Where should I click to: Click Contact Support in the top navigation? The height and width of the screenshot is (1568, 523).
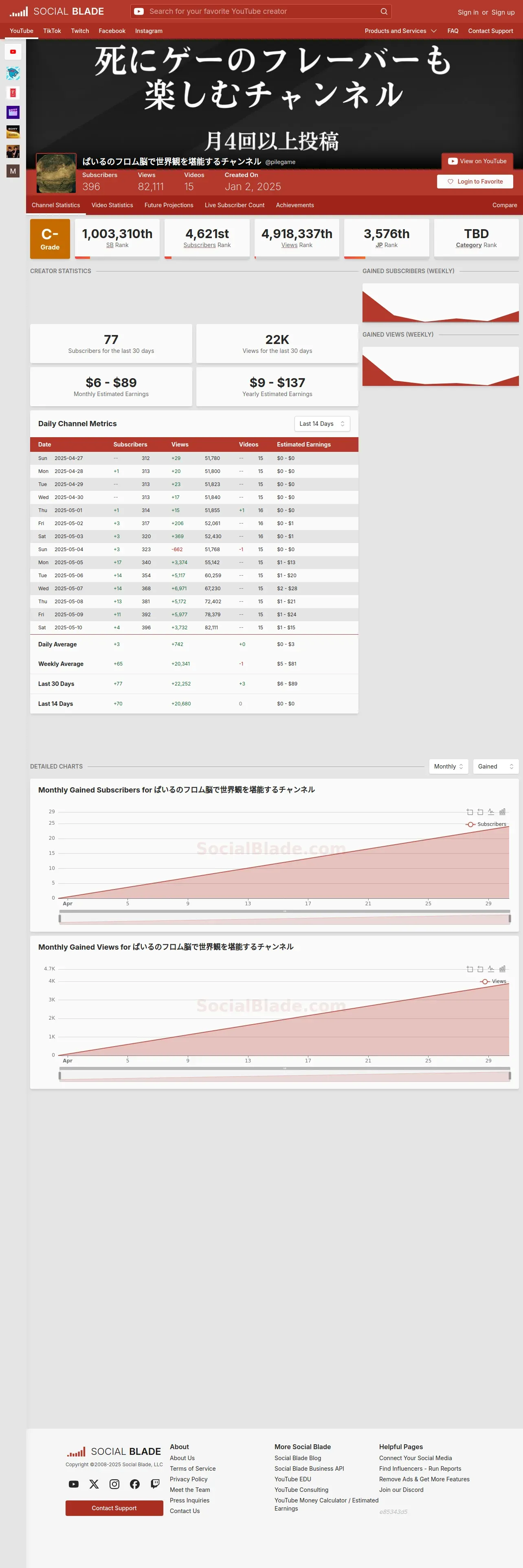(x=491, y=31)
